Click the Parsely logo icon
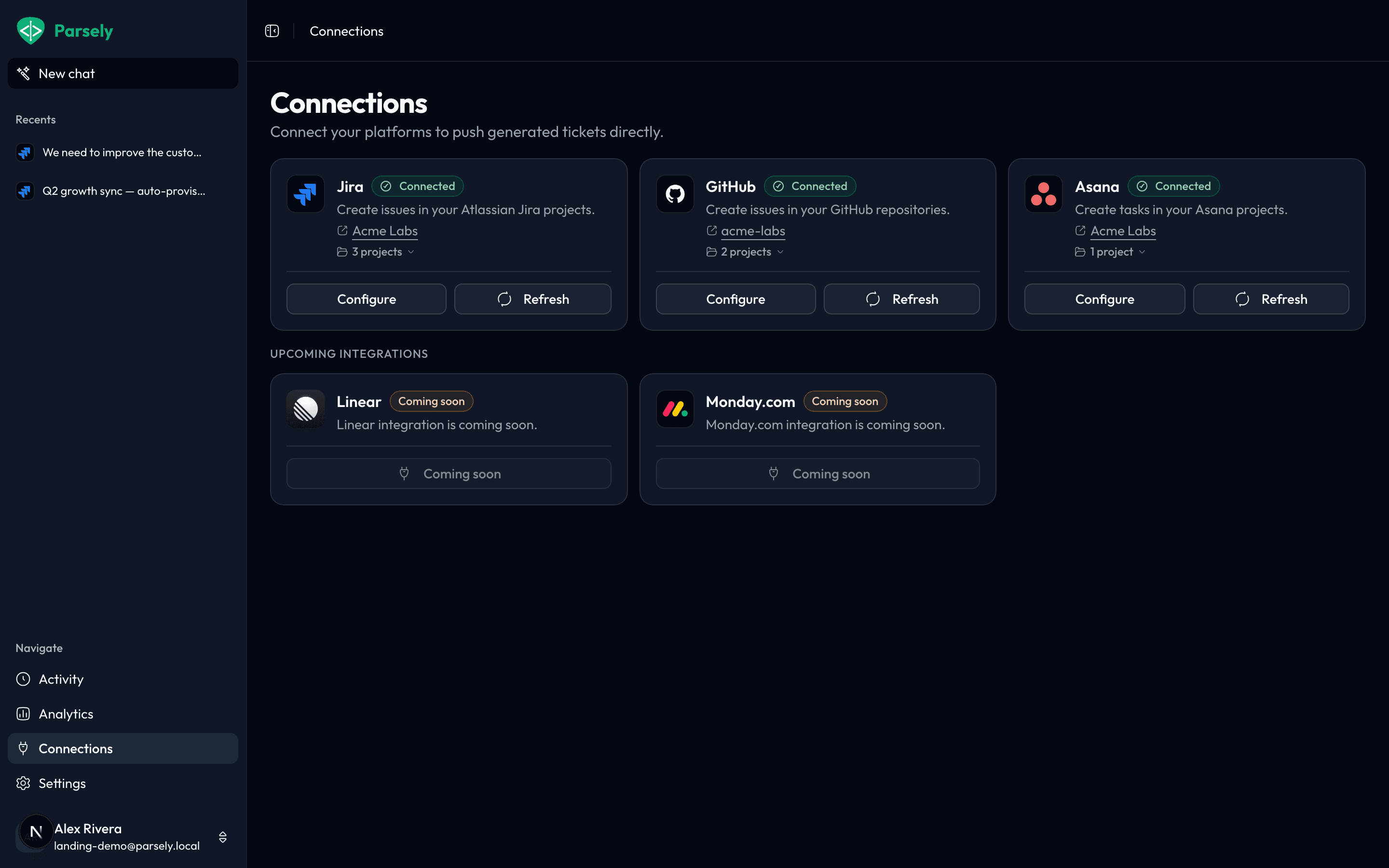Screen dimensions: 1389x868 coord(30,30)
